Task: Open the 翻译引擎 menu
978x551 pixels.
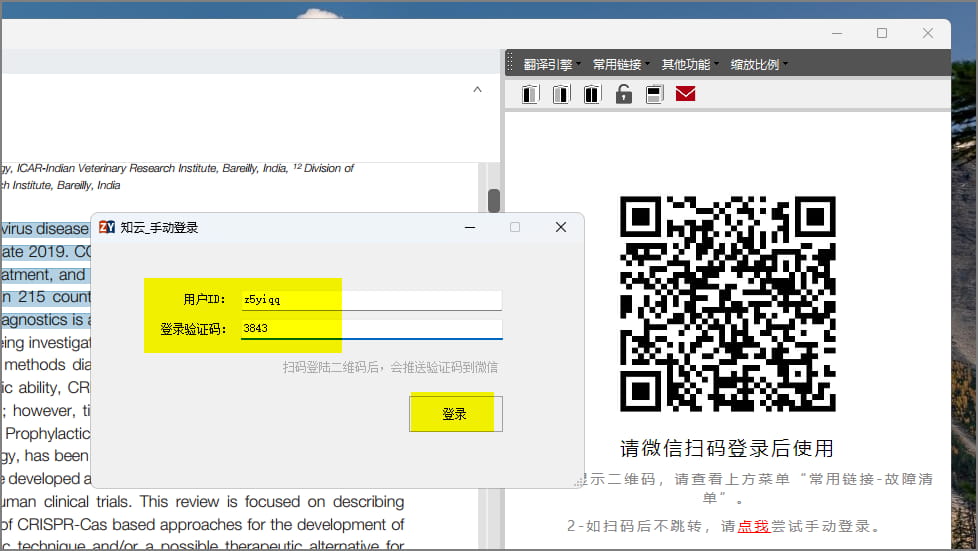Action: (x=551, y=64)
